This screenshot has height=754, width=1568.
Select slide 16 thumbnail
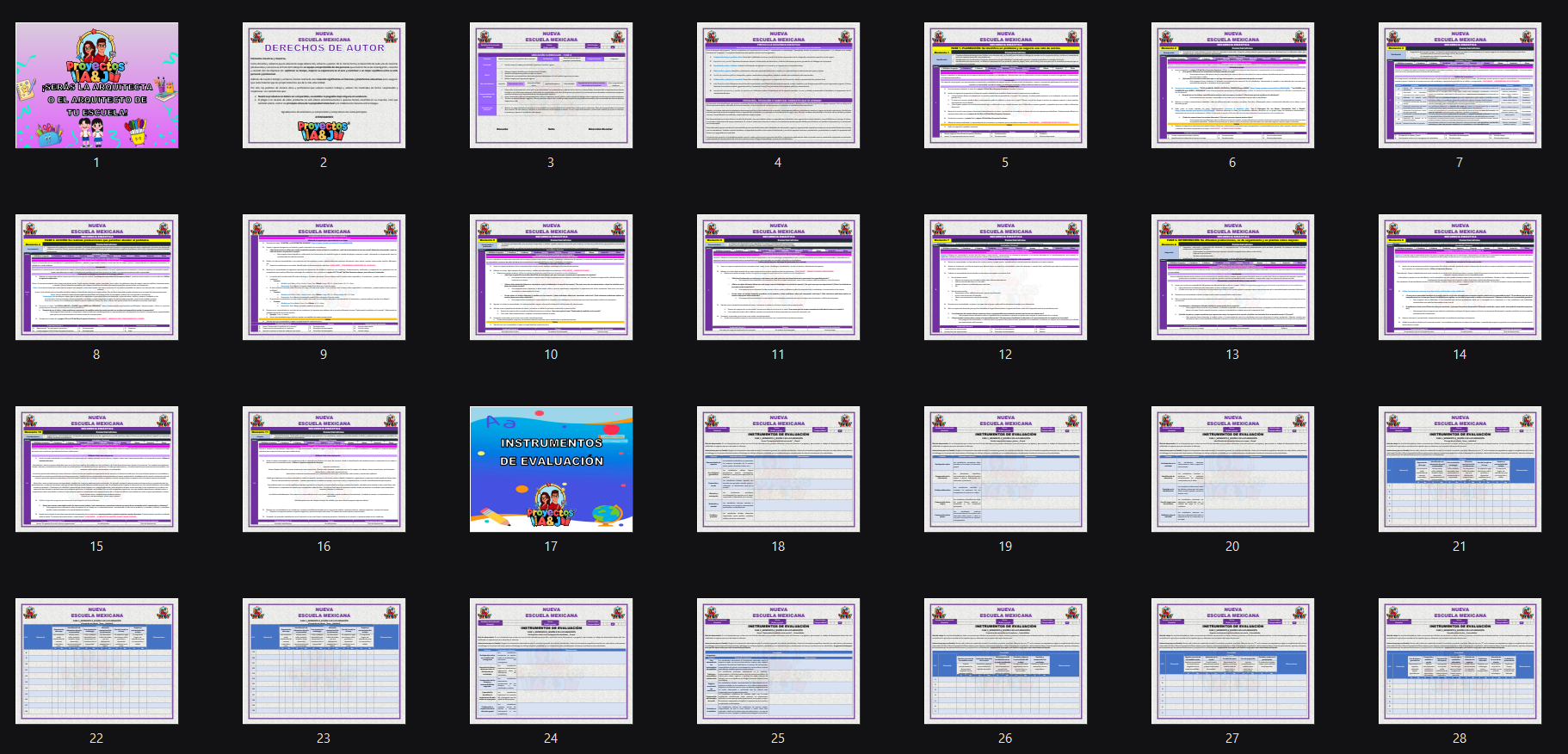324,469
